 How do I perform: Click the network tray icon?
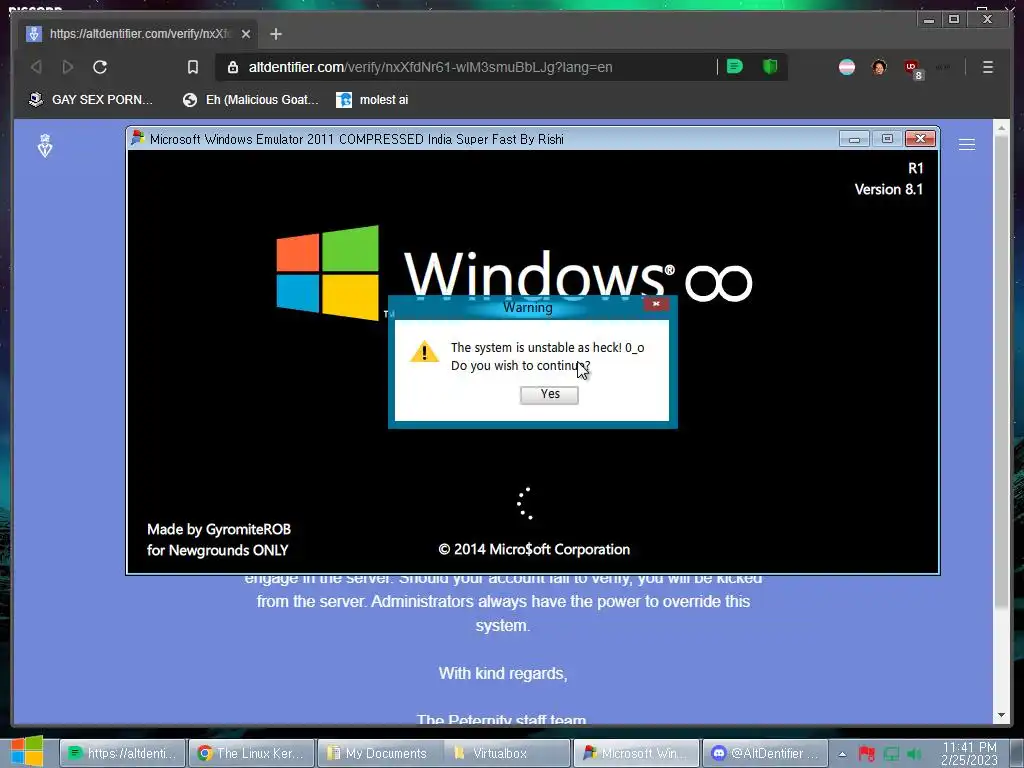point(891,754)
